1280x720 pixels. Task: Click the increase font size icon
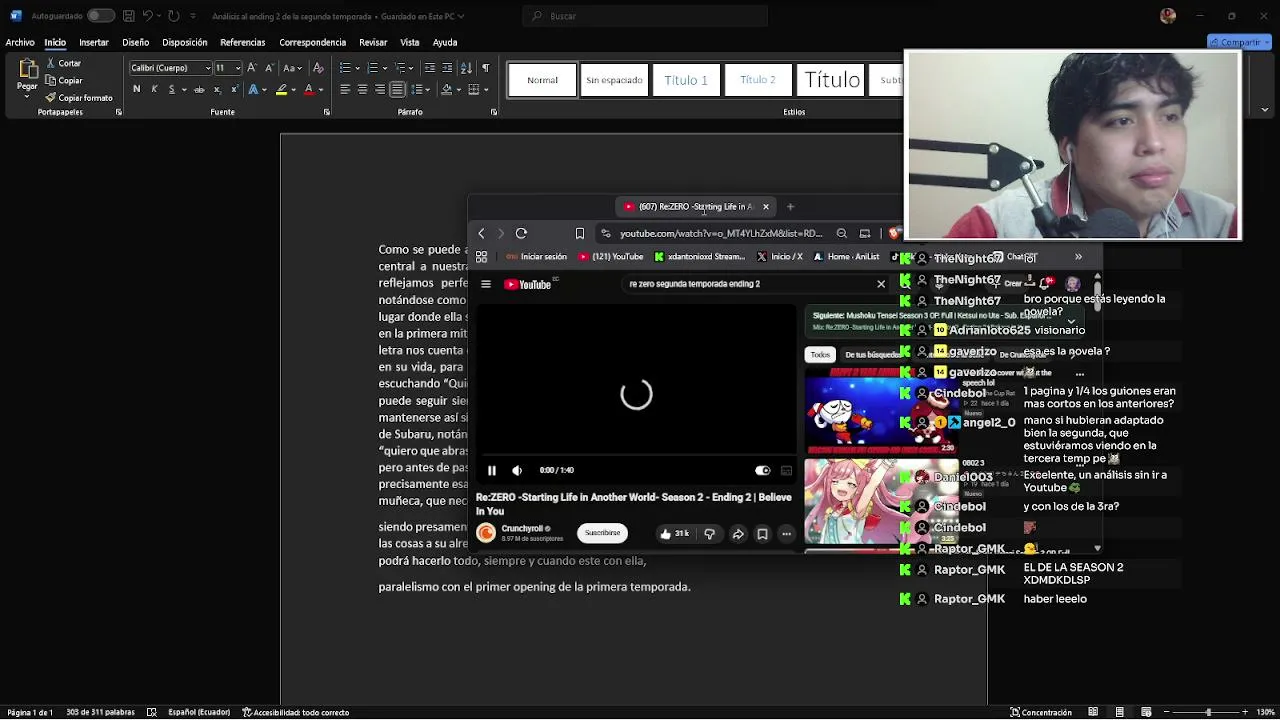pyautogui.click(x=252, y=68)
